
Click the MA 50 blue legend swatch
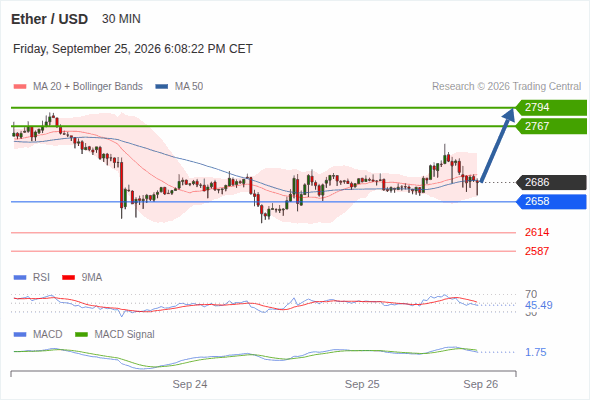click(x=162, y=87)
